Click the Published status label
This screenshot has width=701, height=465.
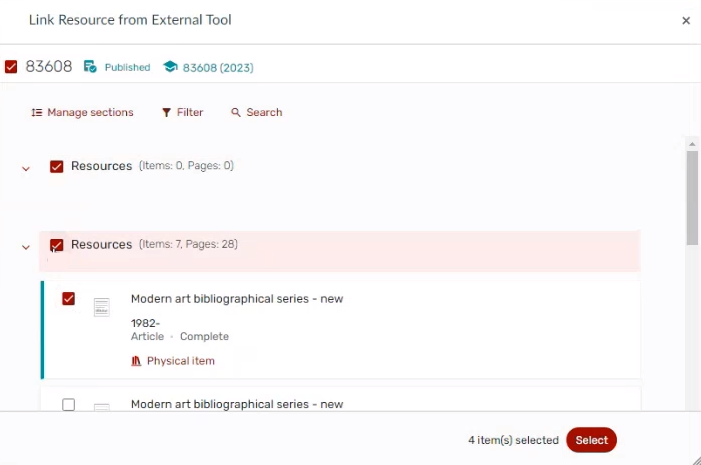pyautogui.click(x=127, y=67)
